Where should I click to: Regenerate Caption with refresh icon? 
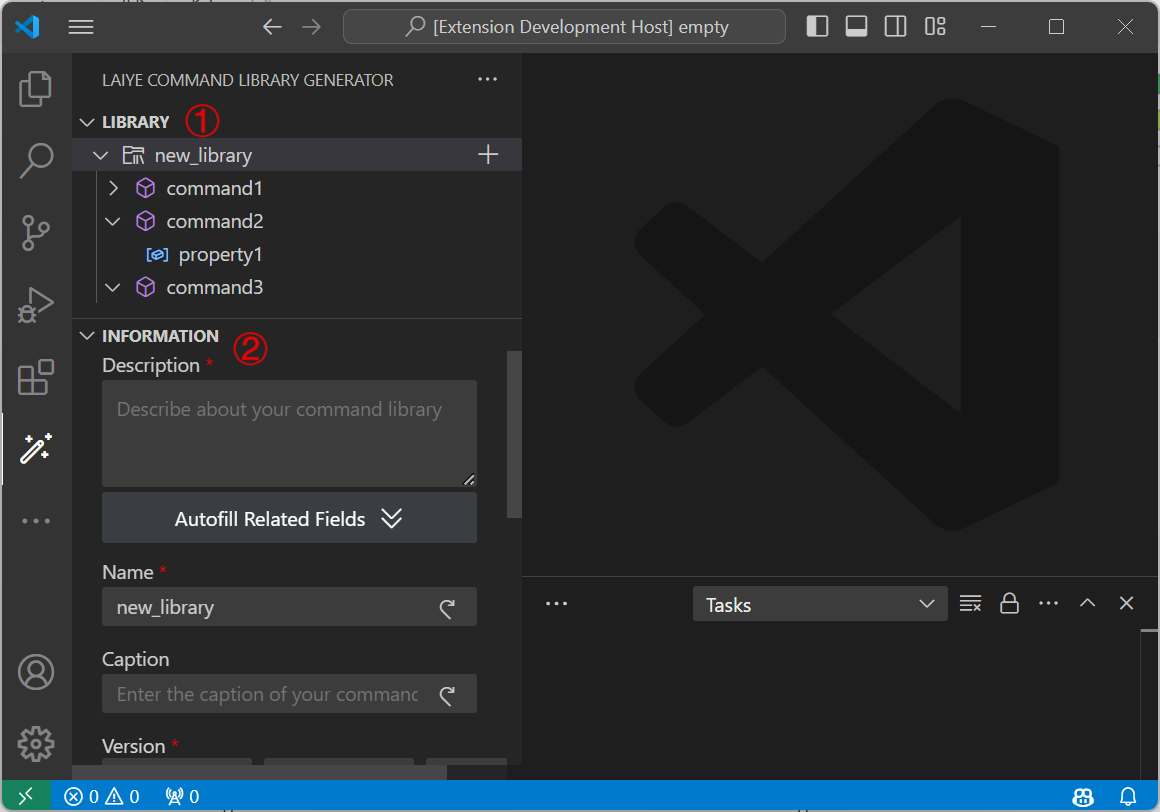[x=447, y=695]
